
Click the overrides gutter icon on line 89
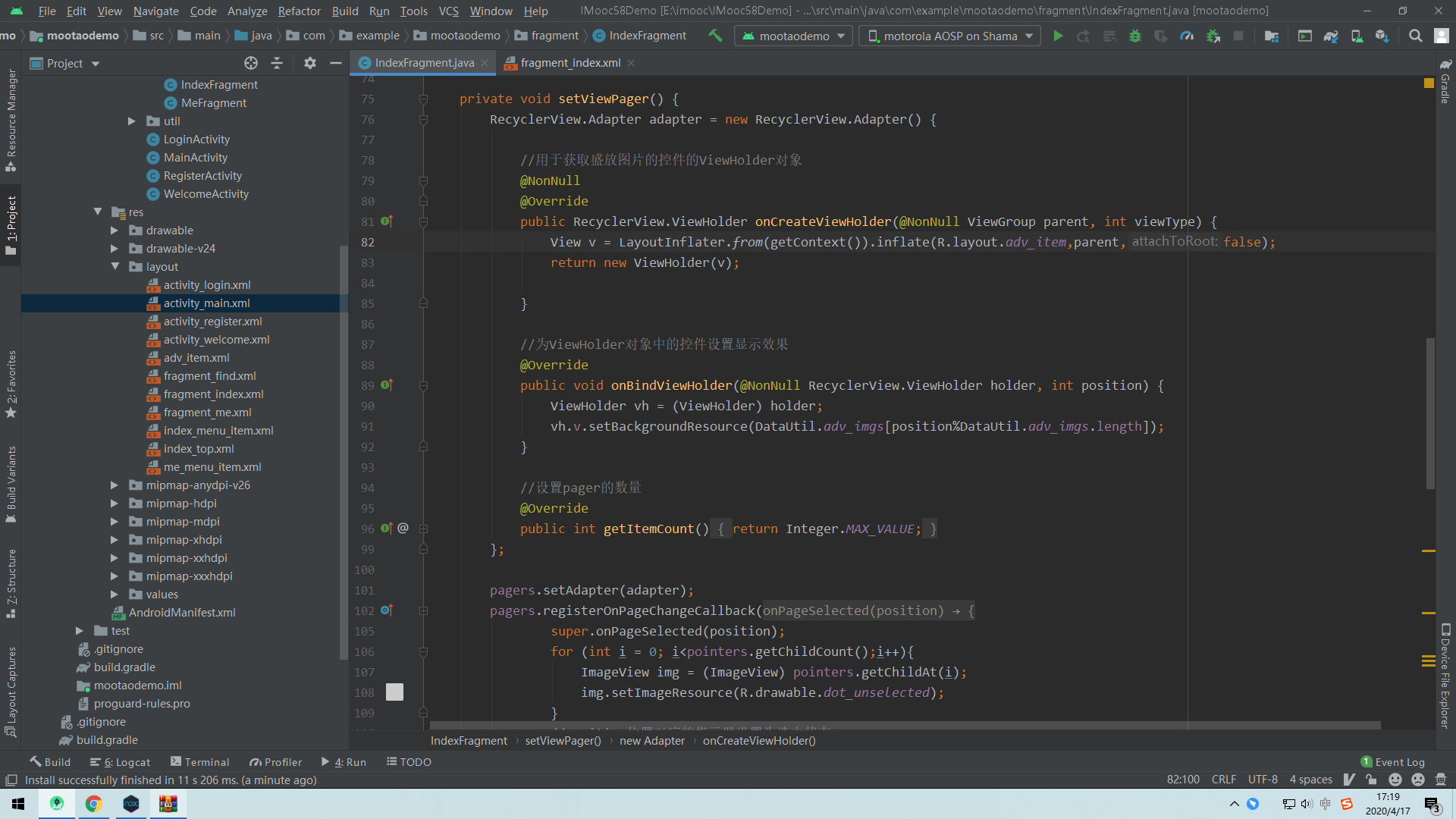pyautogui.click(x=387, y=385)
